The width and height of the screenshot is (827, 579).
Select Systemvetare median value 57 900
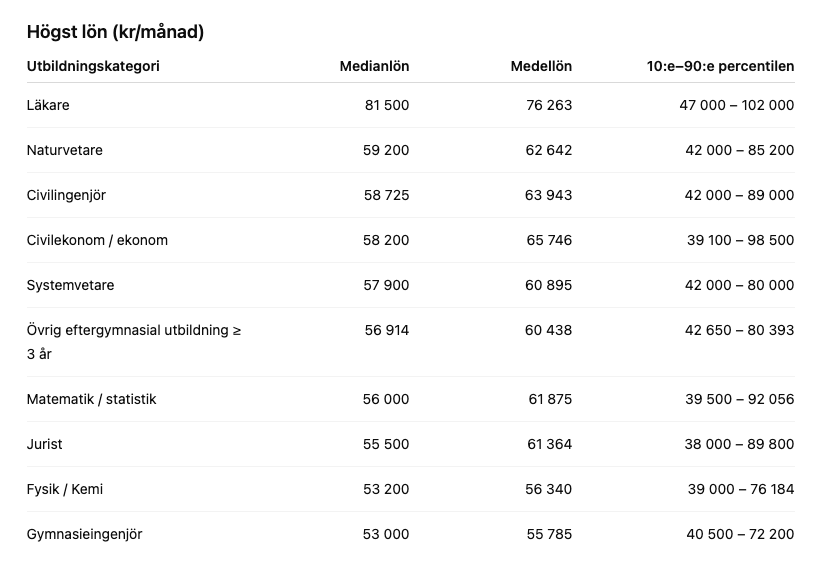(386, 285)
